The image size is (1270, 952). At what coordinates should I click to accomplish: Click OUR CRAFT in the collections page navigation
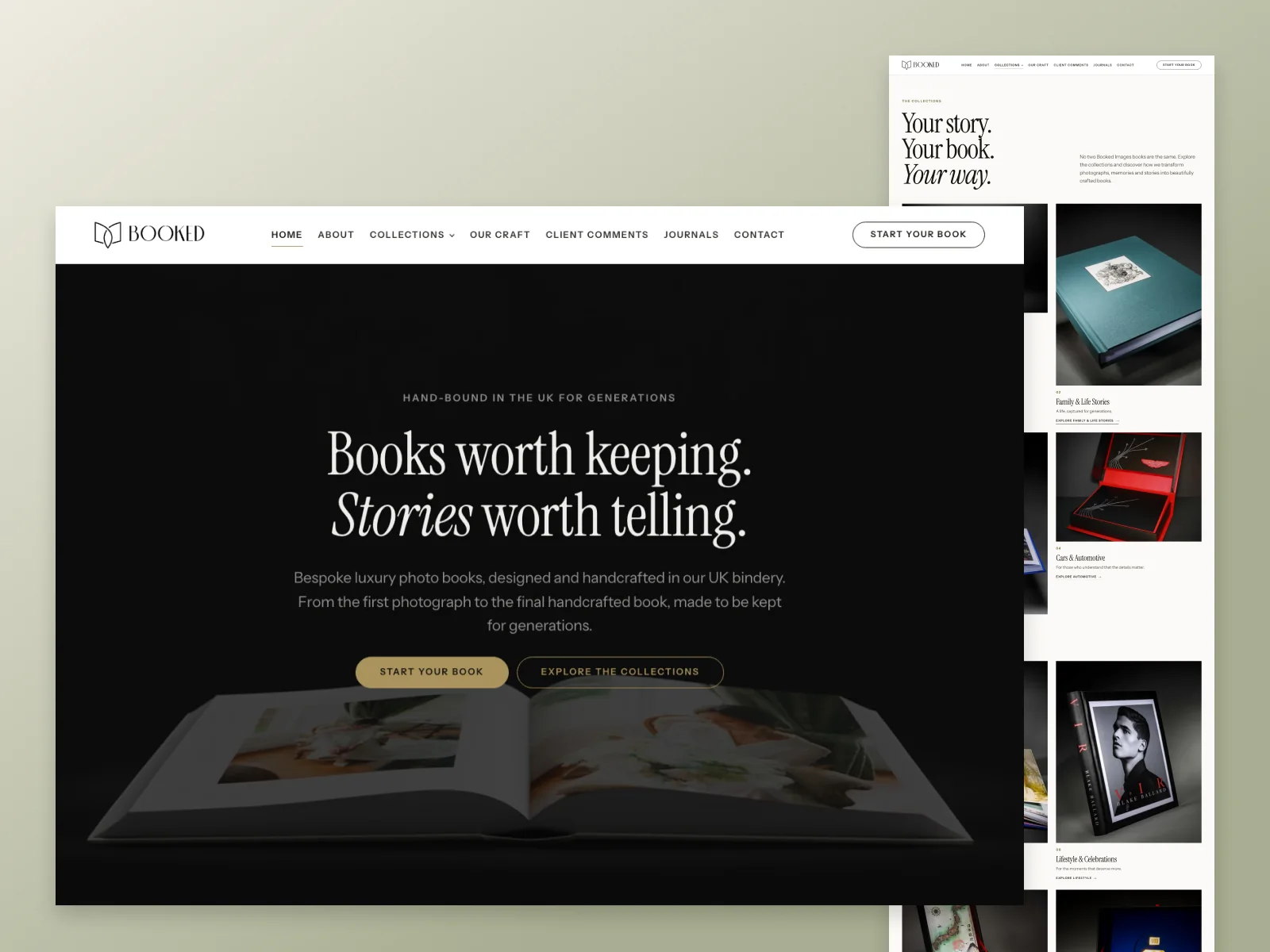1038,65
